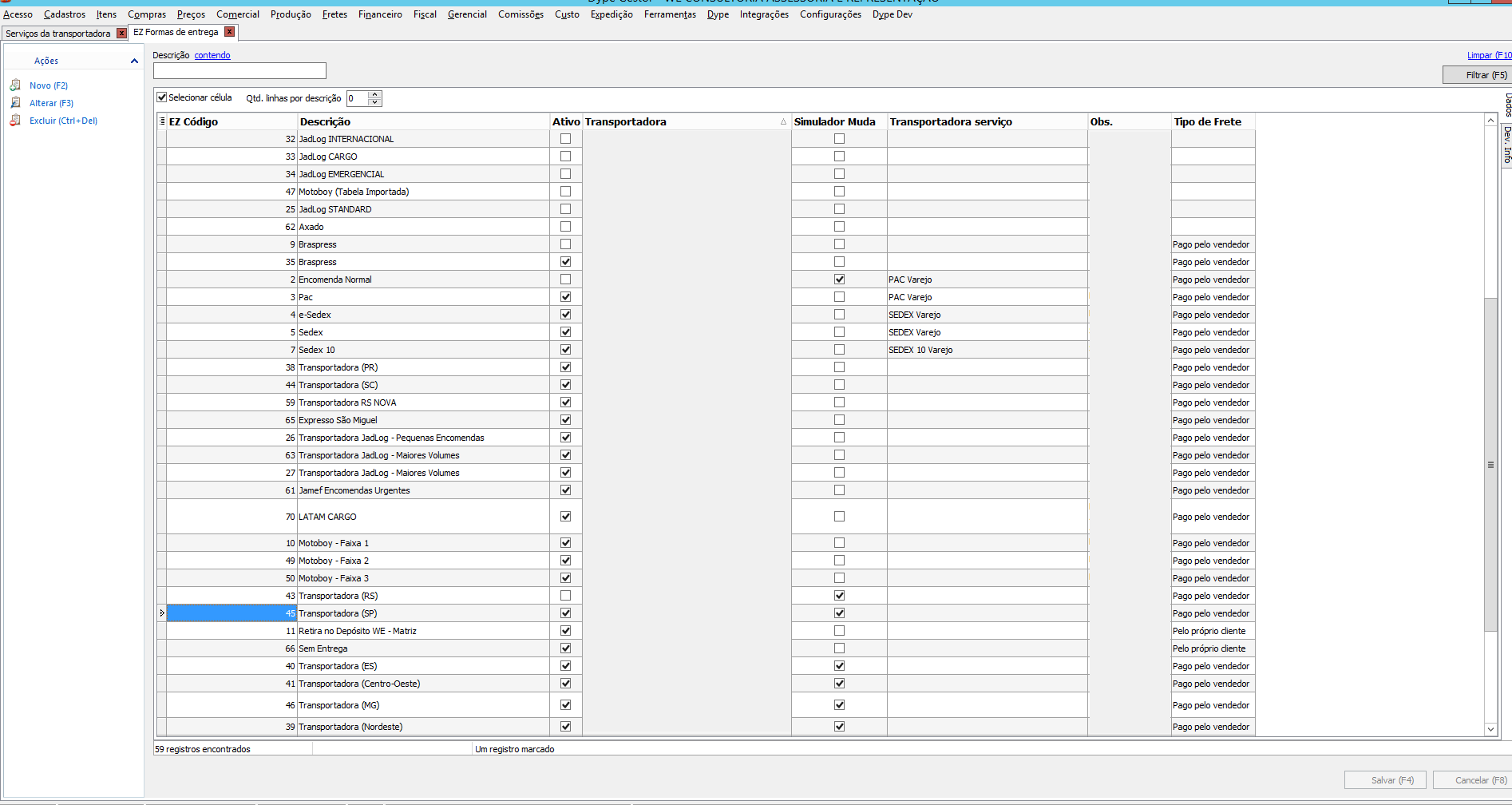This screenshot has height=805, width=1512.
Task: Open the Cadastros menu
Action: (x=65, y=14)
